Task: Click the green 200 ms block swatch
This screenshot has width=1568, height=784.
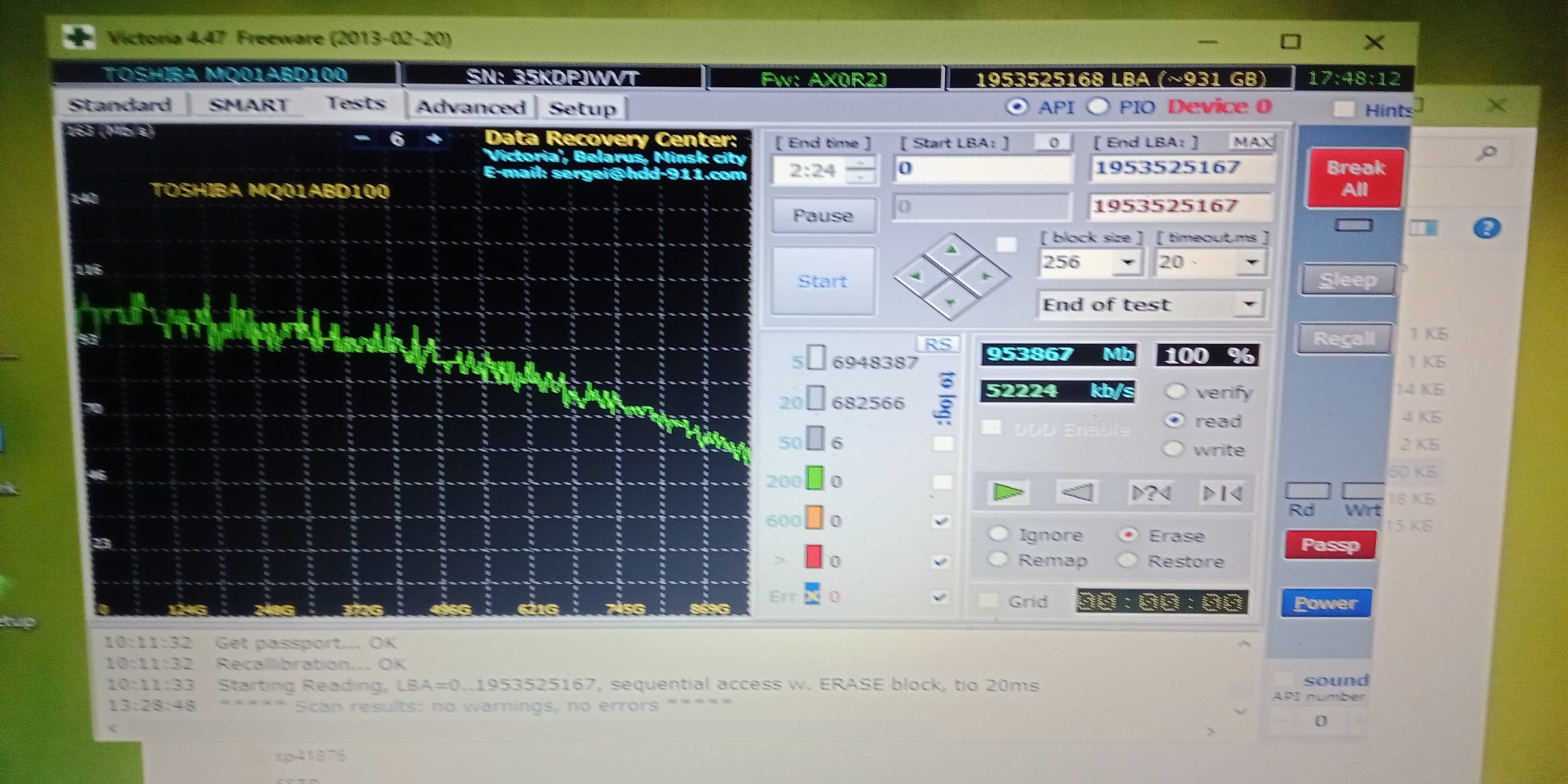Action: click(814, 478)
